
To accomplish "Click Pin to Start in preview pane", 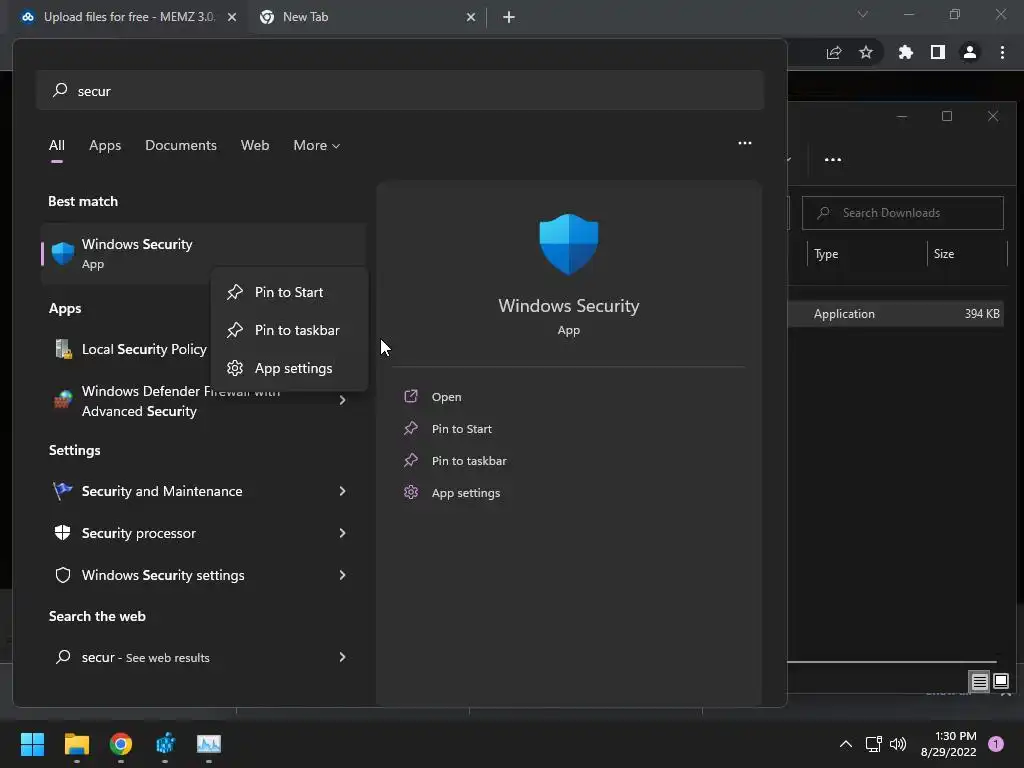I will [x=461, y=428].
